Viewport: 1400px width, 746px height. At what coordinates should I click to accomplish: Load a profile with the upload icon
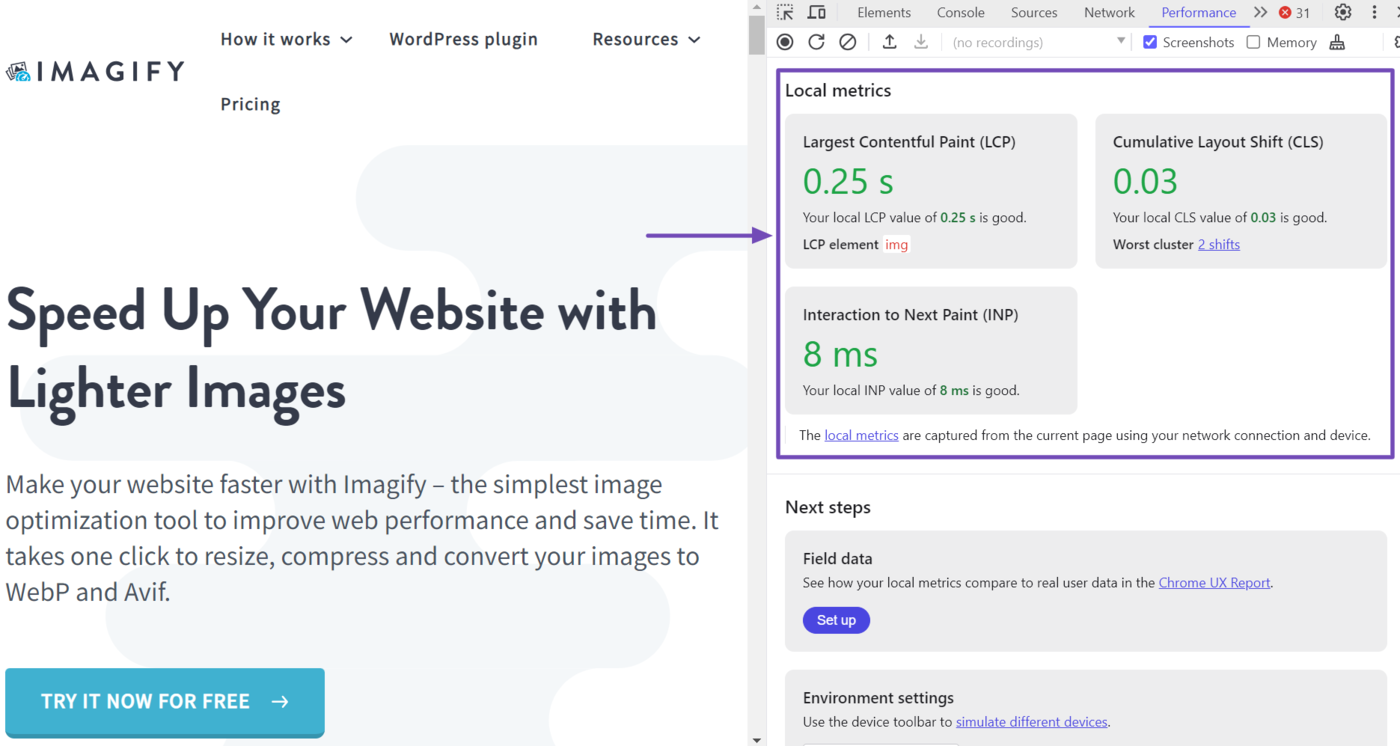[x=890, y=42]
